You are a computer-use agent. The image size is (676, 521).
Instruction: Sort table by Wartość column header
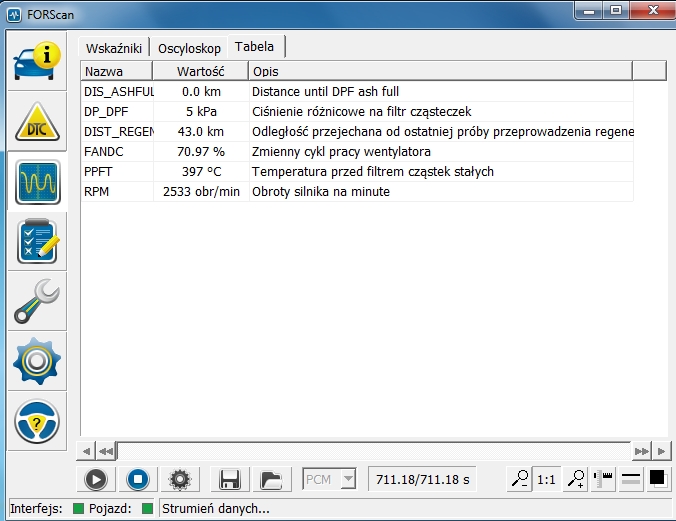click(200, 71)
